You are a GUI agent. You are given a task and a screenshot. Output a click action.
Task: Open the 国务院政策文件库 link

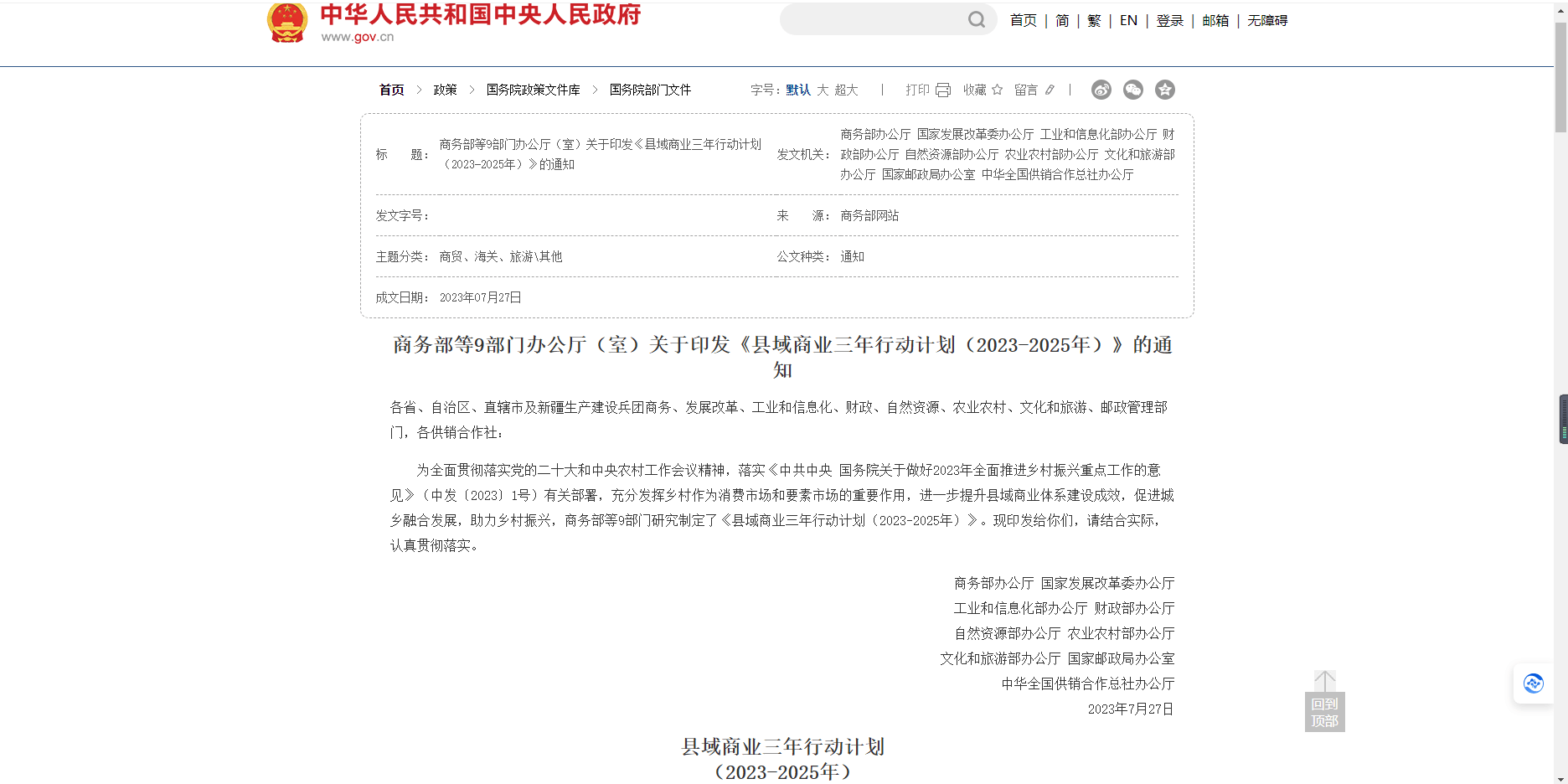click(x=534, y=90)
